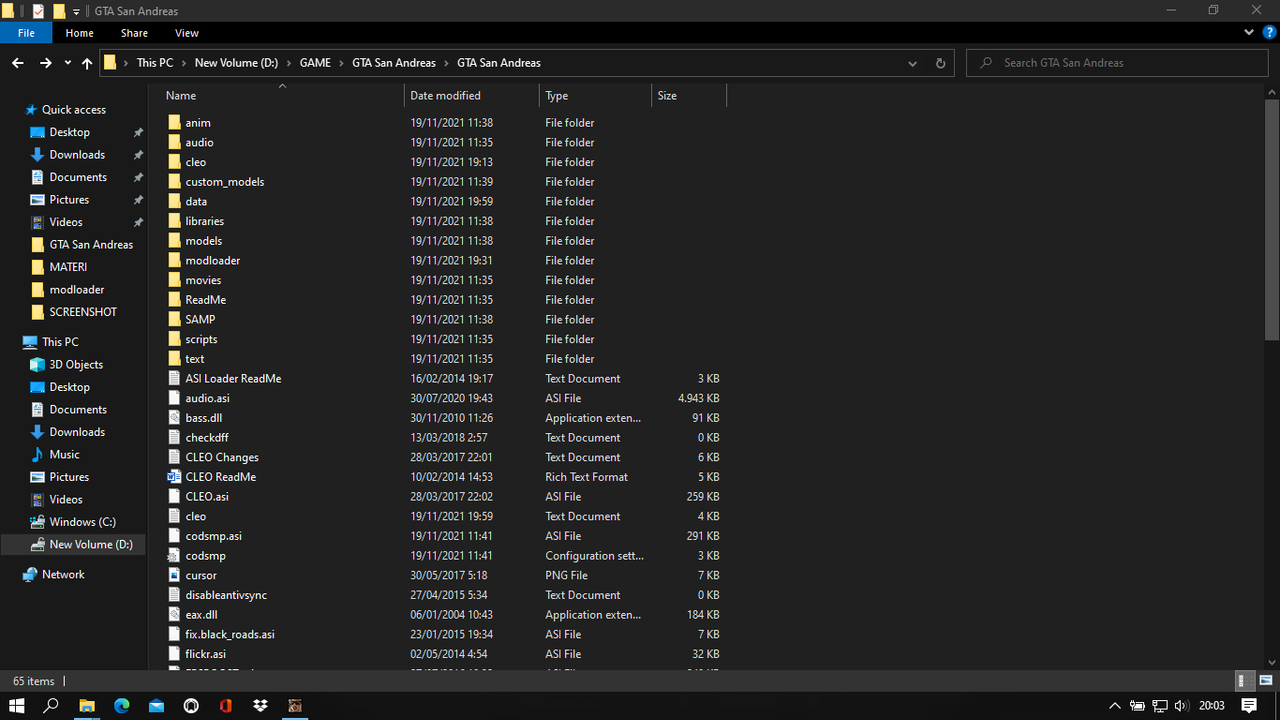Image resolution: width=1280 pixels, height=720 pixels.
Task: Open the File menu
Action: pos(26,33)
